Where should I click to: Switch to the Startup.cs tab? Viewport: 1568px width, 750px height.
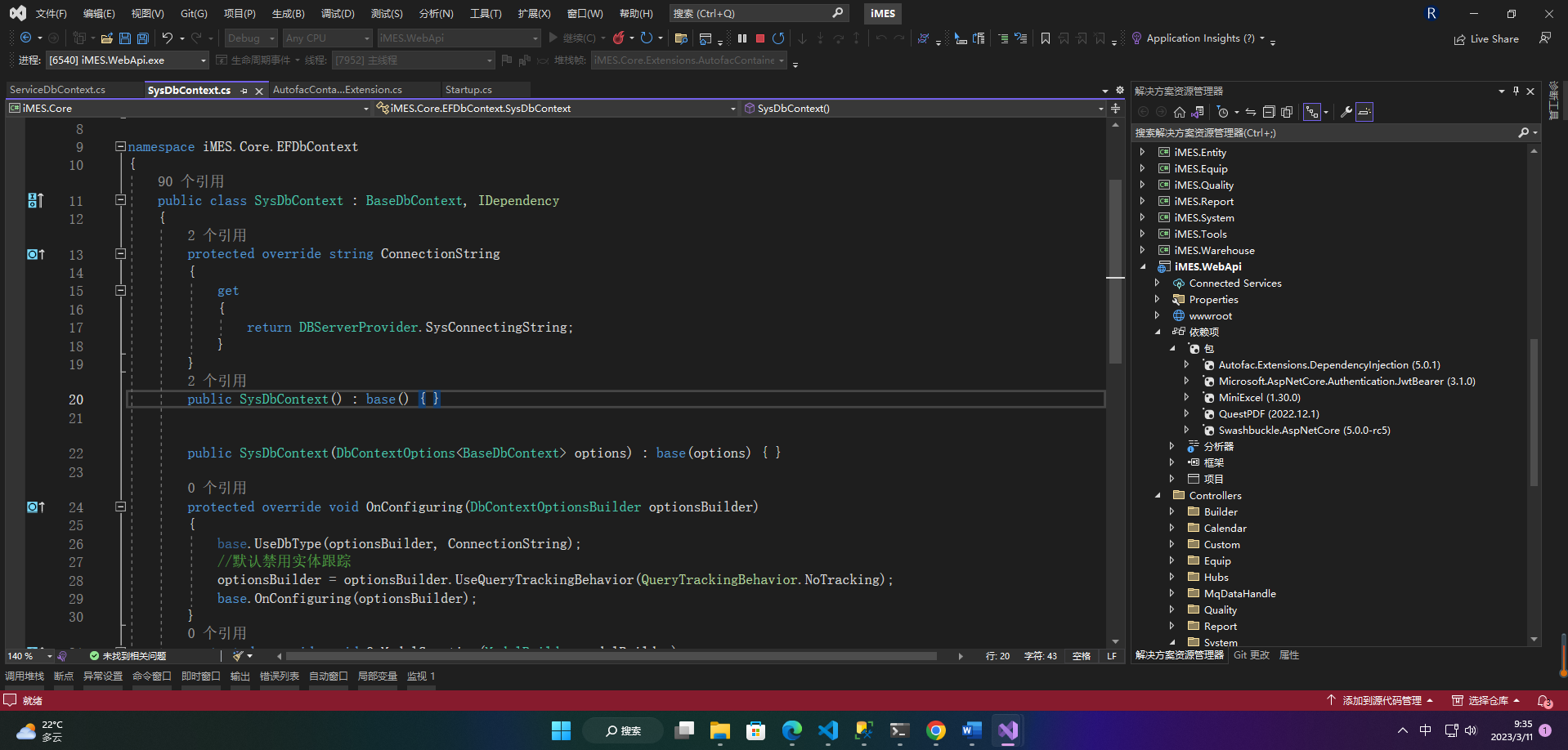tap(468, 90)
